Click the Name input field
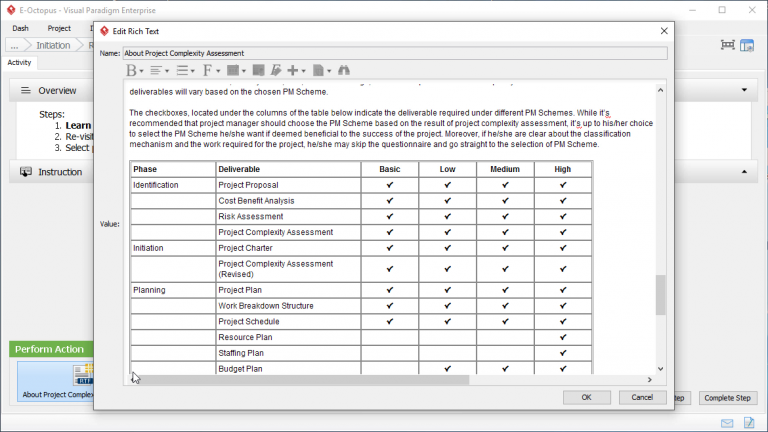 (395, 53)
